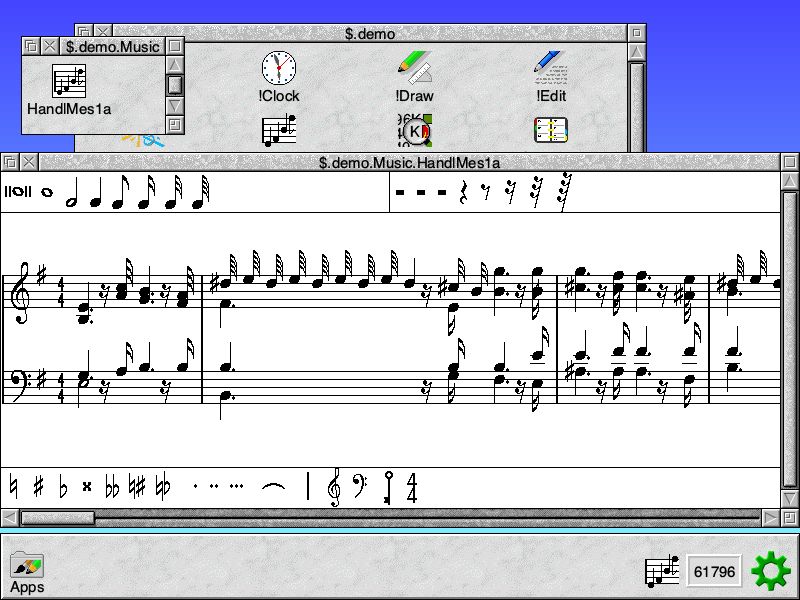This screenshot has height=600, width=800.
Task: Click the horizontal scrollbar thumb of the score
Action: click(x=57, y=518)
